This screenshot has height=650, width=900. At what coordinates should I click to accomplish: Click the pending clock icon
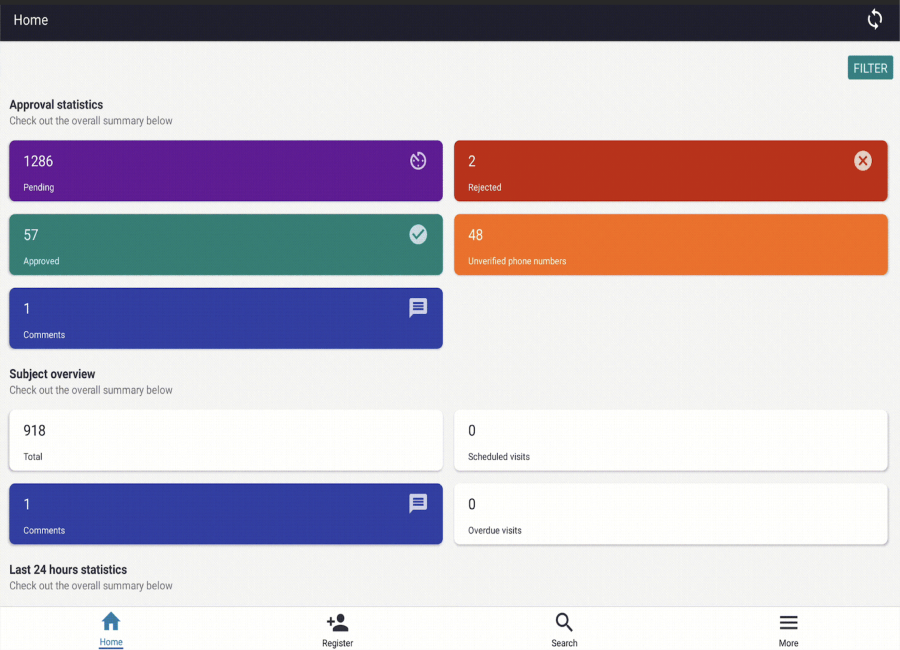coord(418,161)
